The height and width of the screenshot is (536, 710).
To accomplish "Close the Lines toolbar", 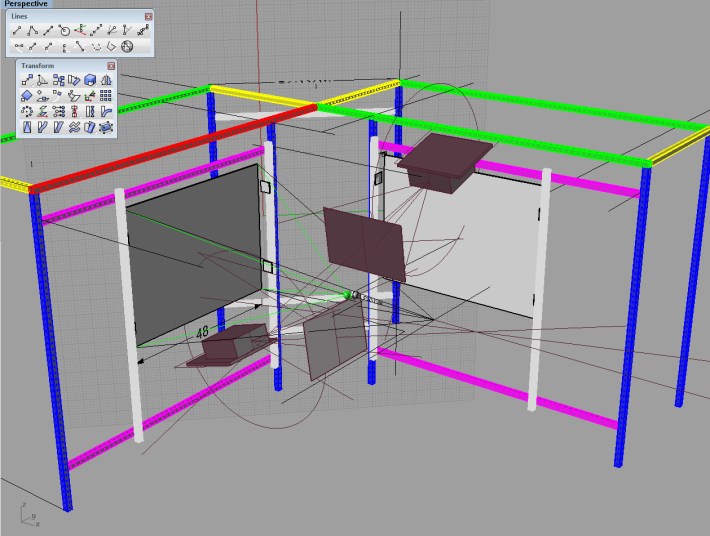I will [x=148, y=17].
